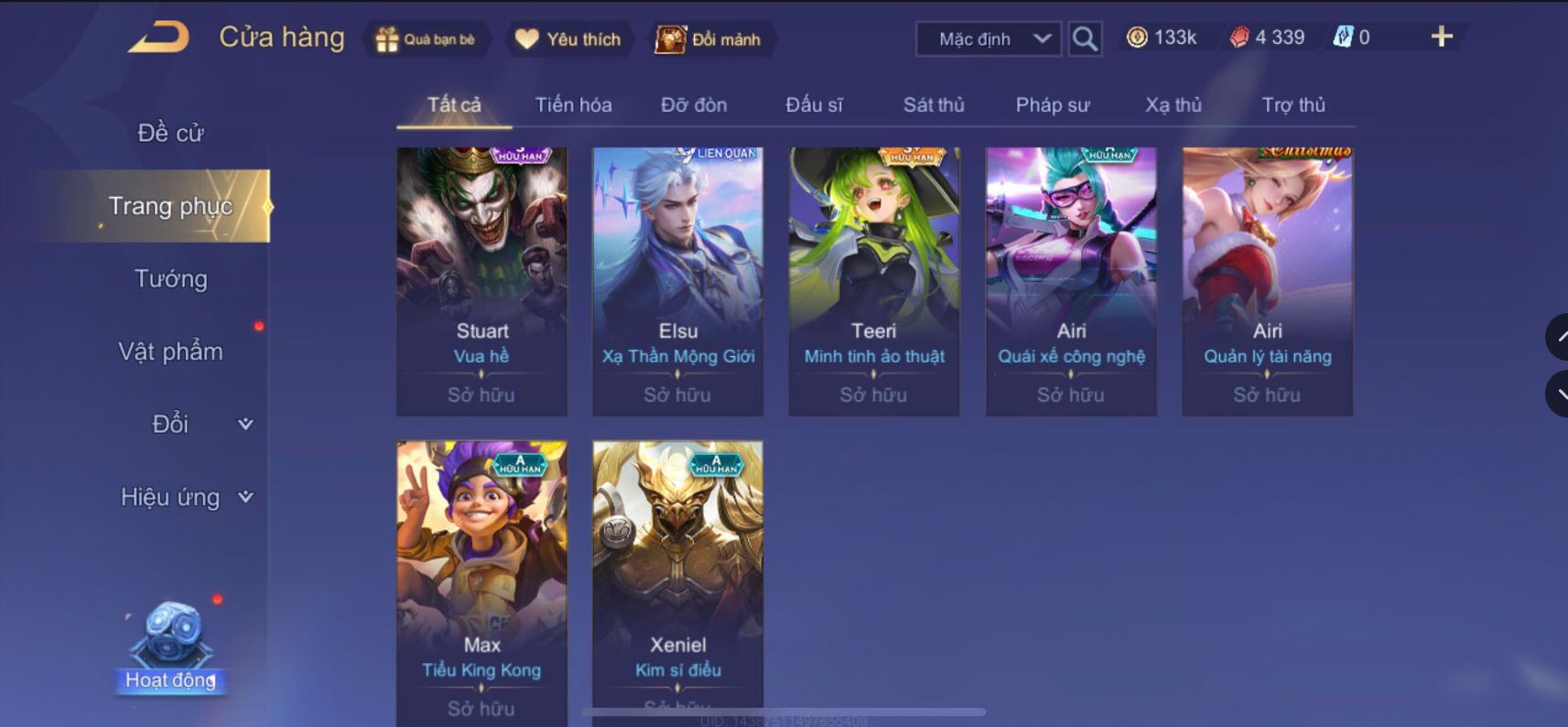Image resolution: width=1568 pixels, height=727 pixels.
Task: Open the Quà bạn bè gift icon
Action: (387, 39)
